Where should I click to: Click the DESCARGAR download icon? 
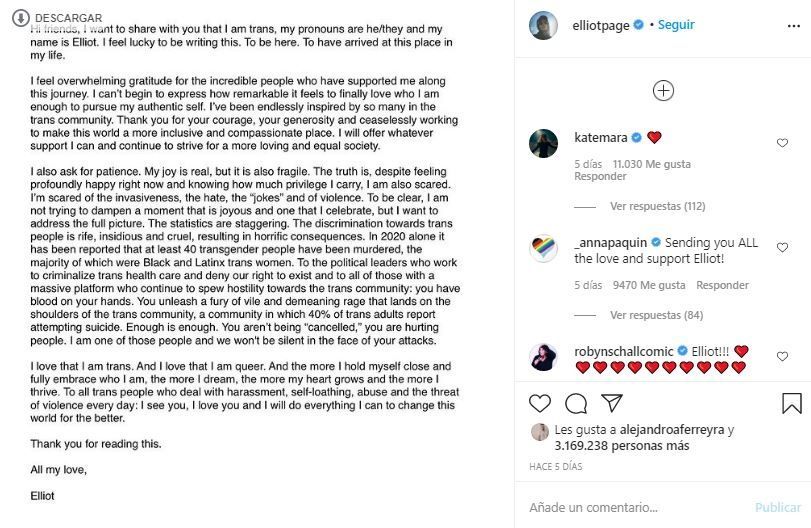pyautogui.click(x=20, y=18)
